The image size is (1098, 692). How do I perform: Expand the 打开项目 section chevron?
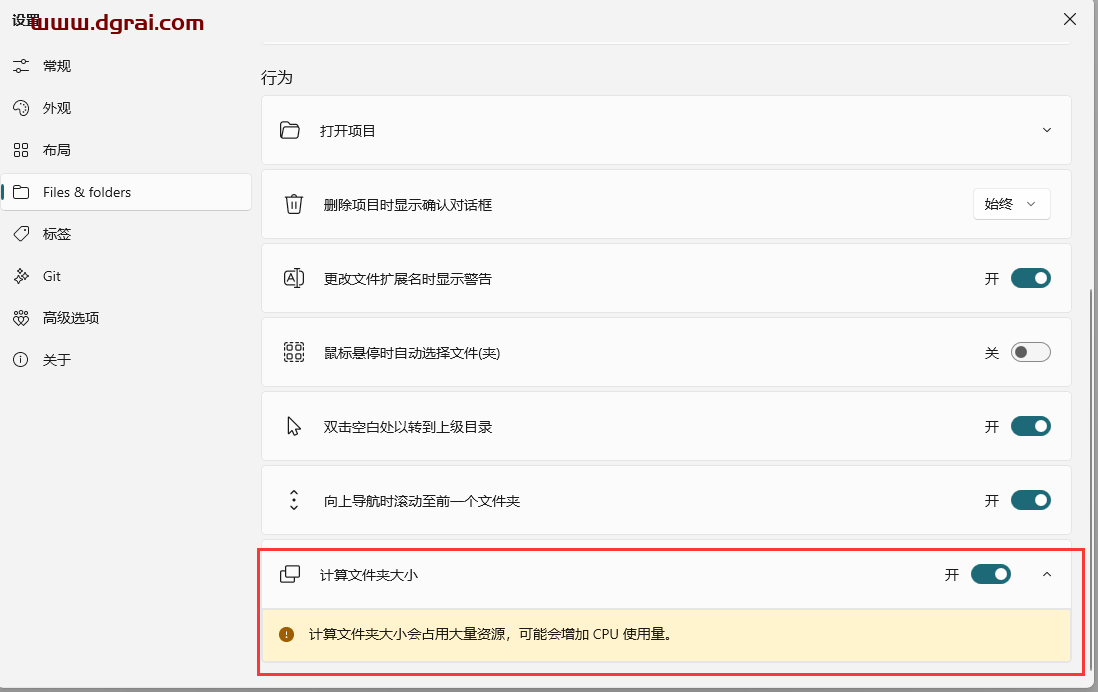[x=1047, y=130]
